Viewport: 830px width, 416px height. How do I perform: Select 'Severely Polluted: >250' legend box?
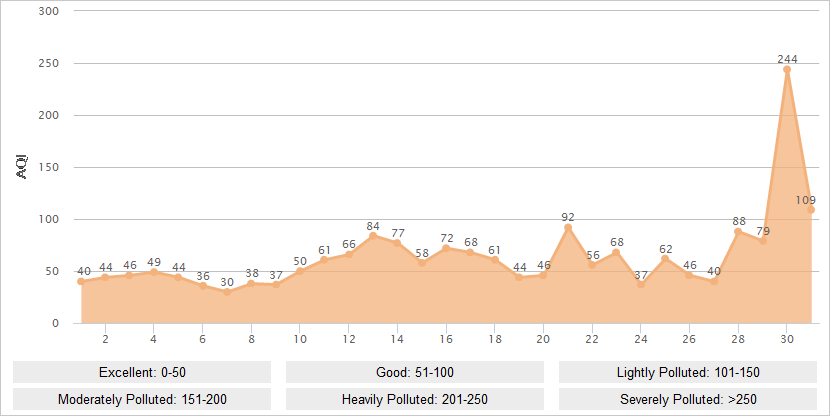(688, 399)
